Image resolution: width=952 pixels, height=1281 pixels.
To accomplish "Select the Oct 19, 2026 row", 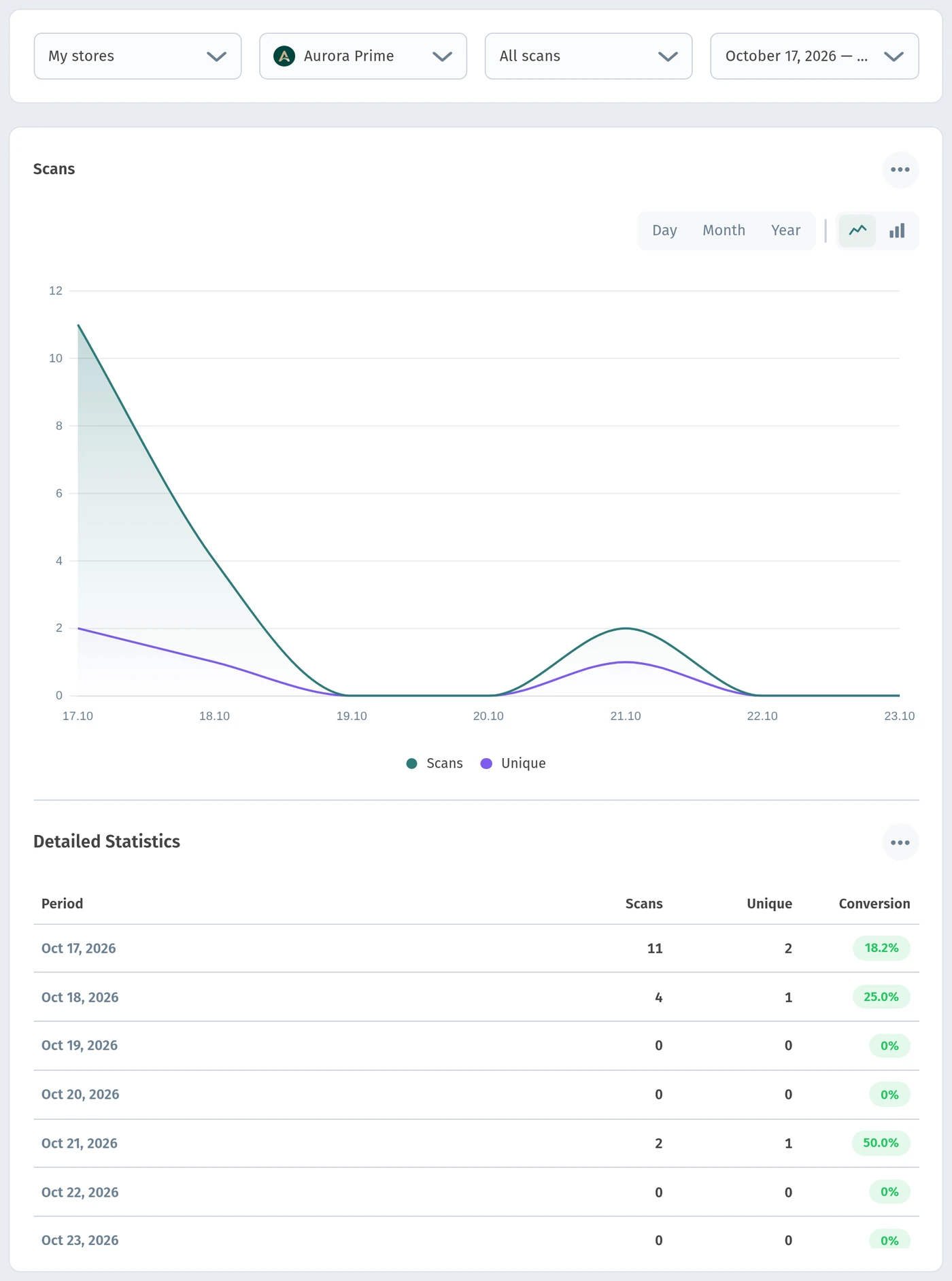I will [476, 1046].
